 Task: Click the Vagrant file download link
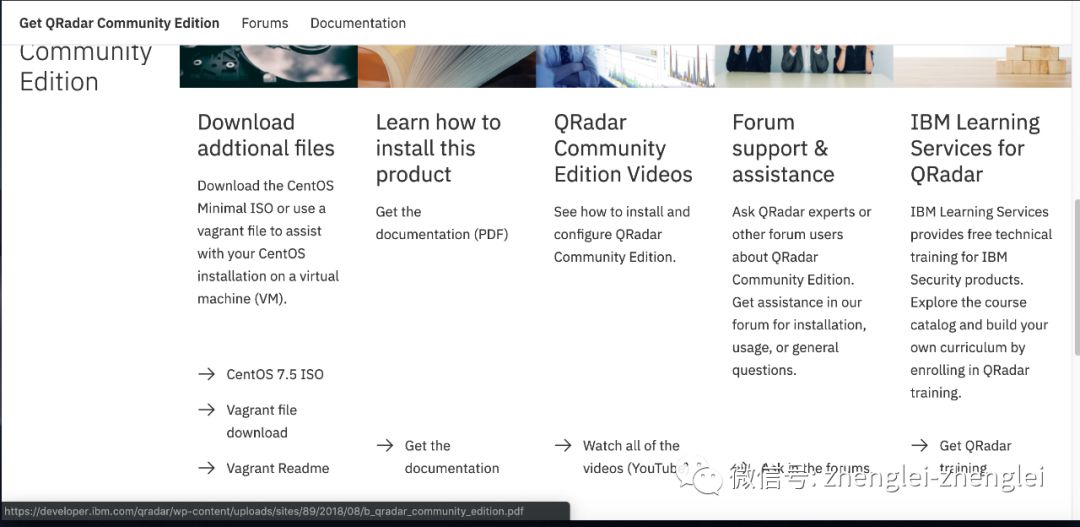pyautogui.click(x=262, y=421)
